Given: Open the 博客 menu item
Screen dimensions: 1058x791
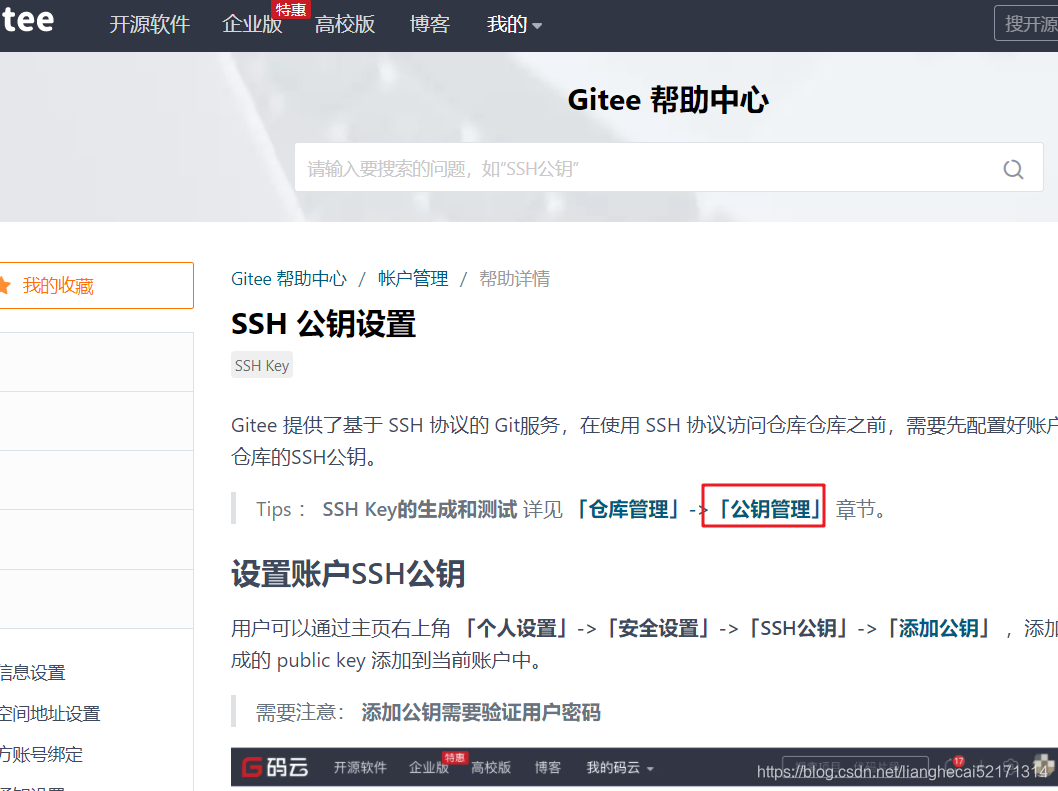Looking at the screenshot, I should pyautogui.click(x=430, y=24).
